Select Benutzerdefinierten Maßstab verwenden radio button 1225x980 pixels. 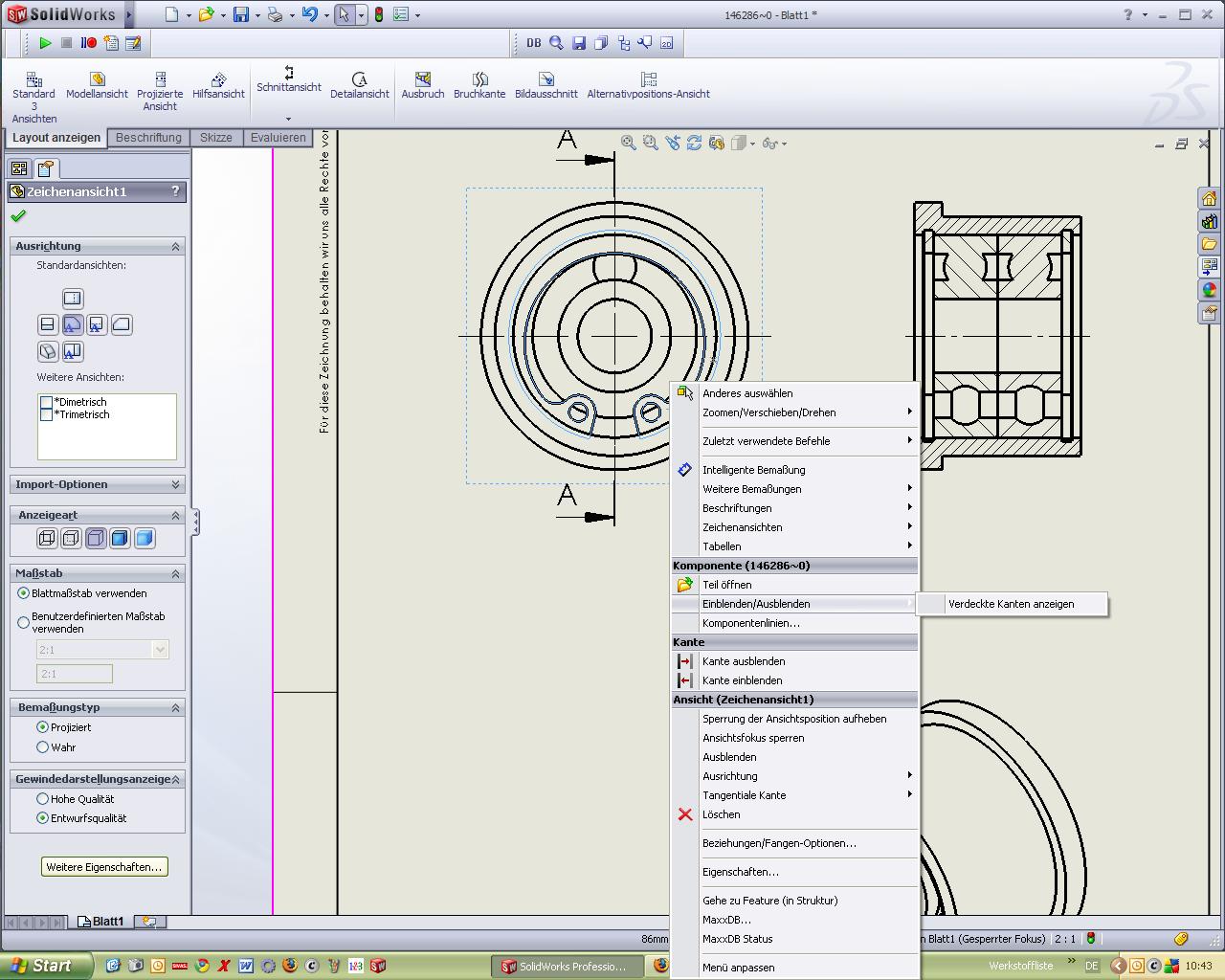click(x=24, y=622)
